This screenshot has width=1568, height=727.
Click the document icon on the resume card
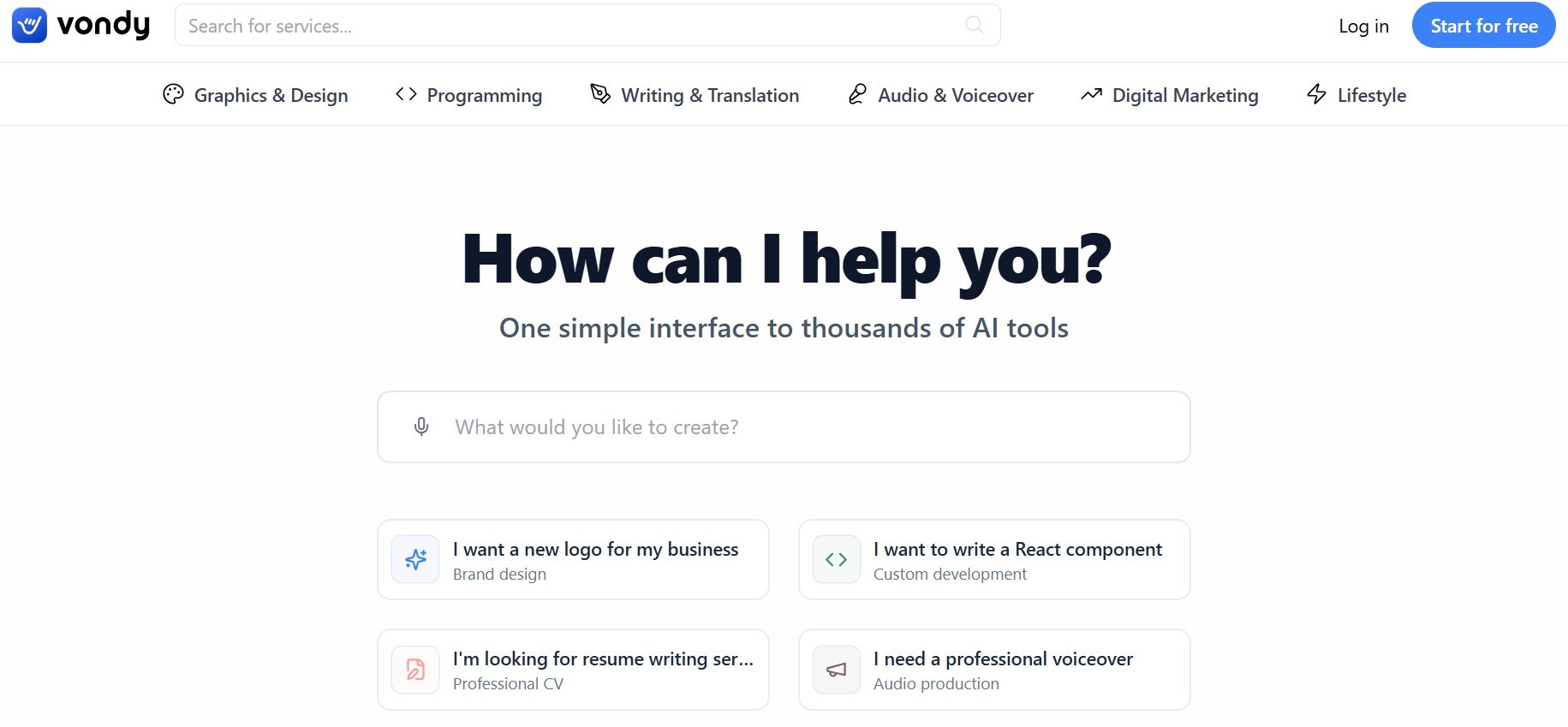click(x=414, y=669)
